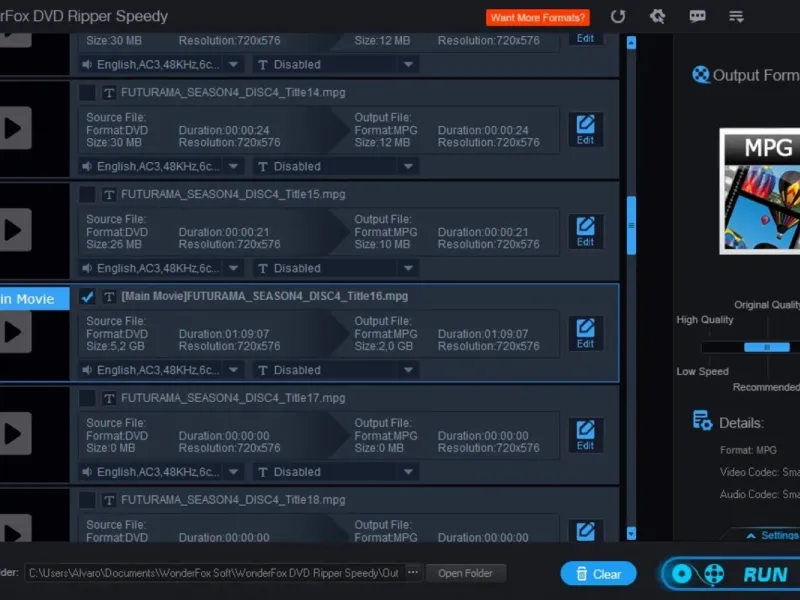The image size is (800, 600).
Task: Edit the Title17 output file
Action: (585, 436)
